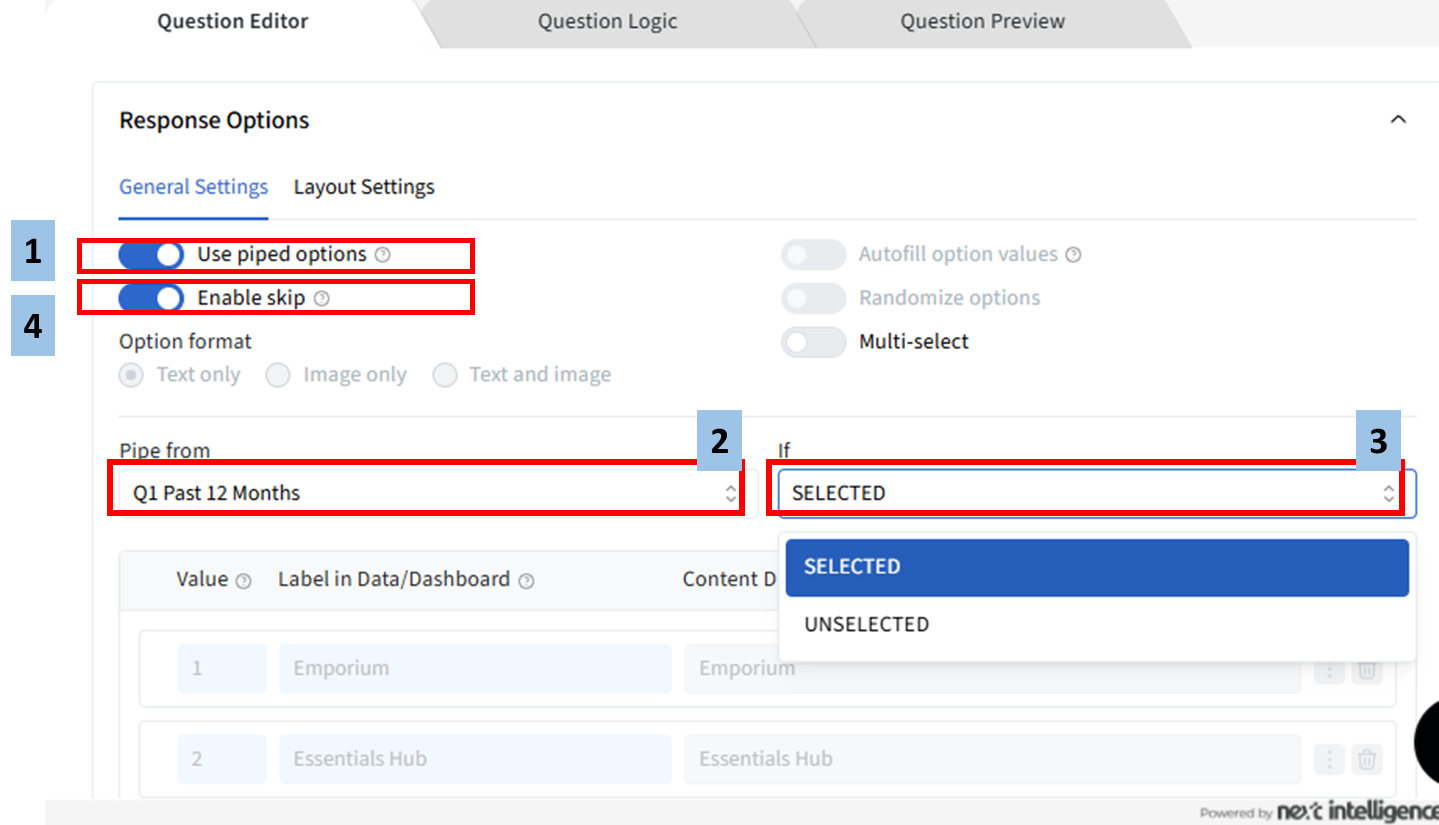Collapse the Response Options section
The width and height of the screenshot is (1439, 825).
(x=1398, y=120)
